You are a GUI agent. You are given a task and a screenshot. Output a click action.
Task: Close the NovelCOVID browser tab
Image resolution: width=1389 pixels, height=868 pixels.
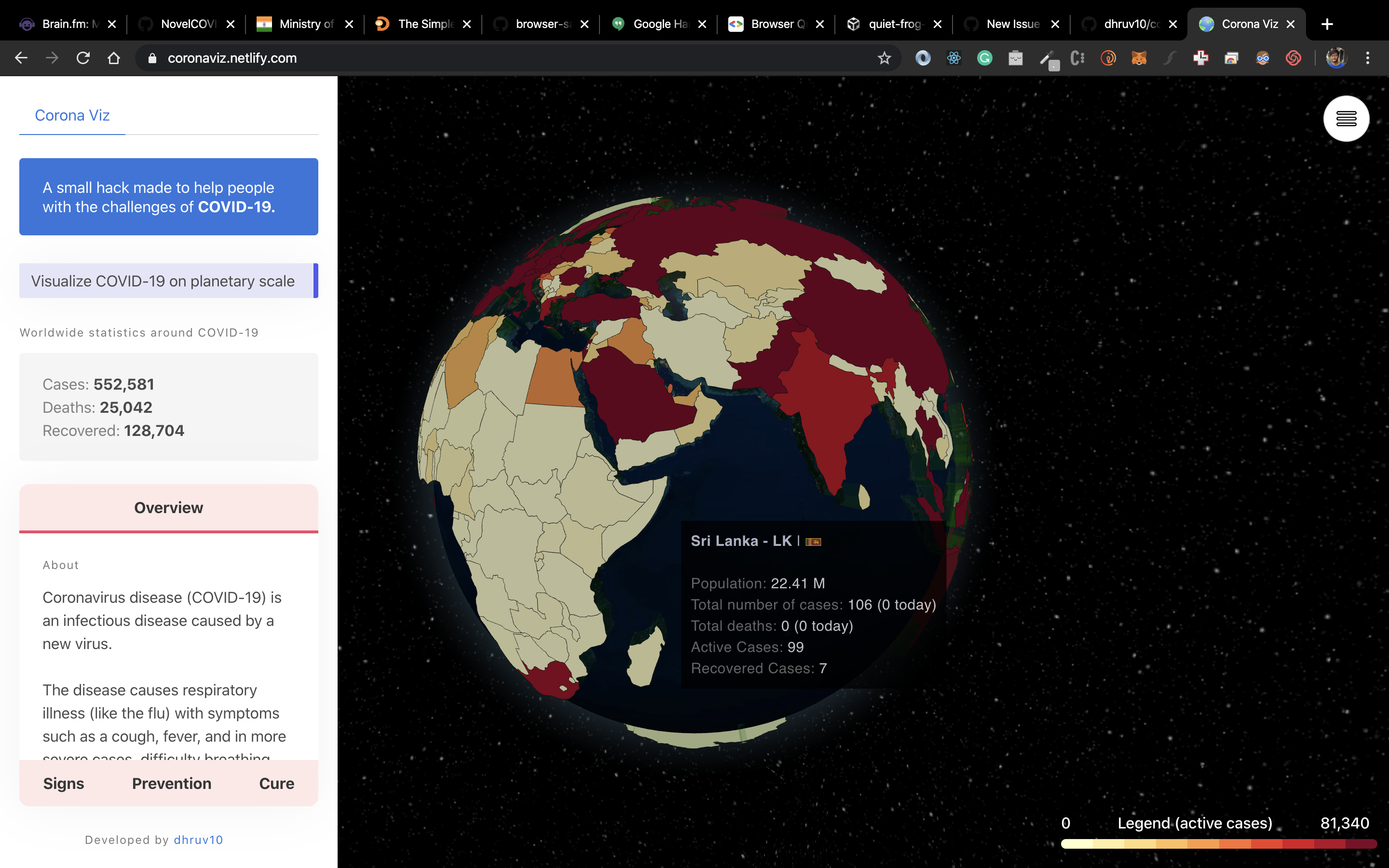click(231, 24)
